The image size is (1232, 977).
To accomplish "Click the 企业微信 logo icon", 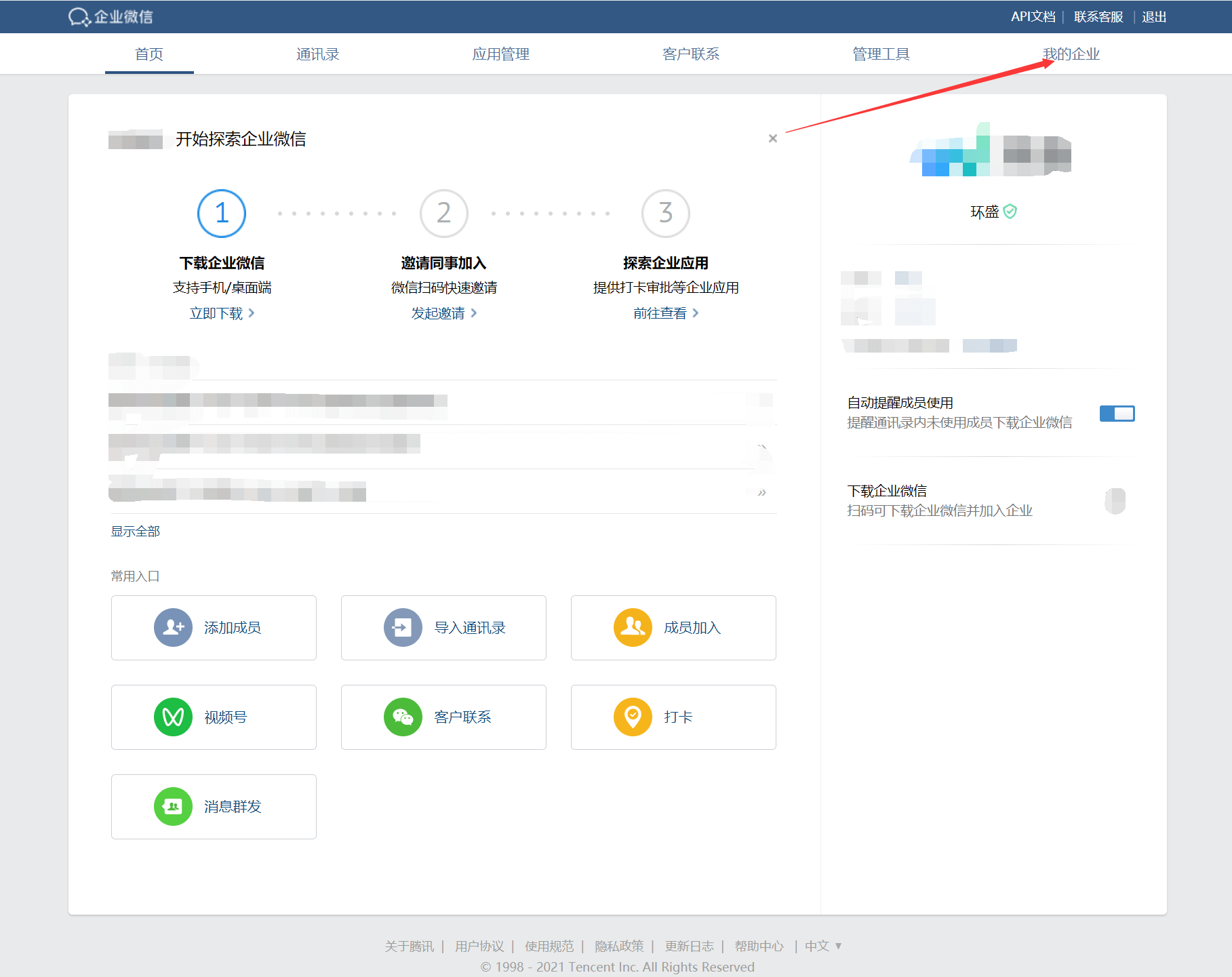I will coord(79,17).
